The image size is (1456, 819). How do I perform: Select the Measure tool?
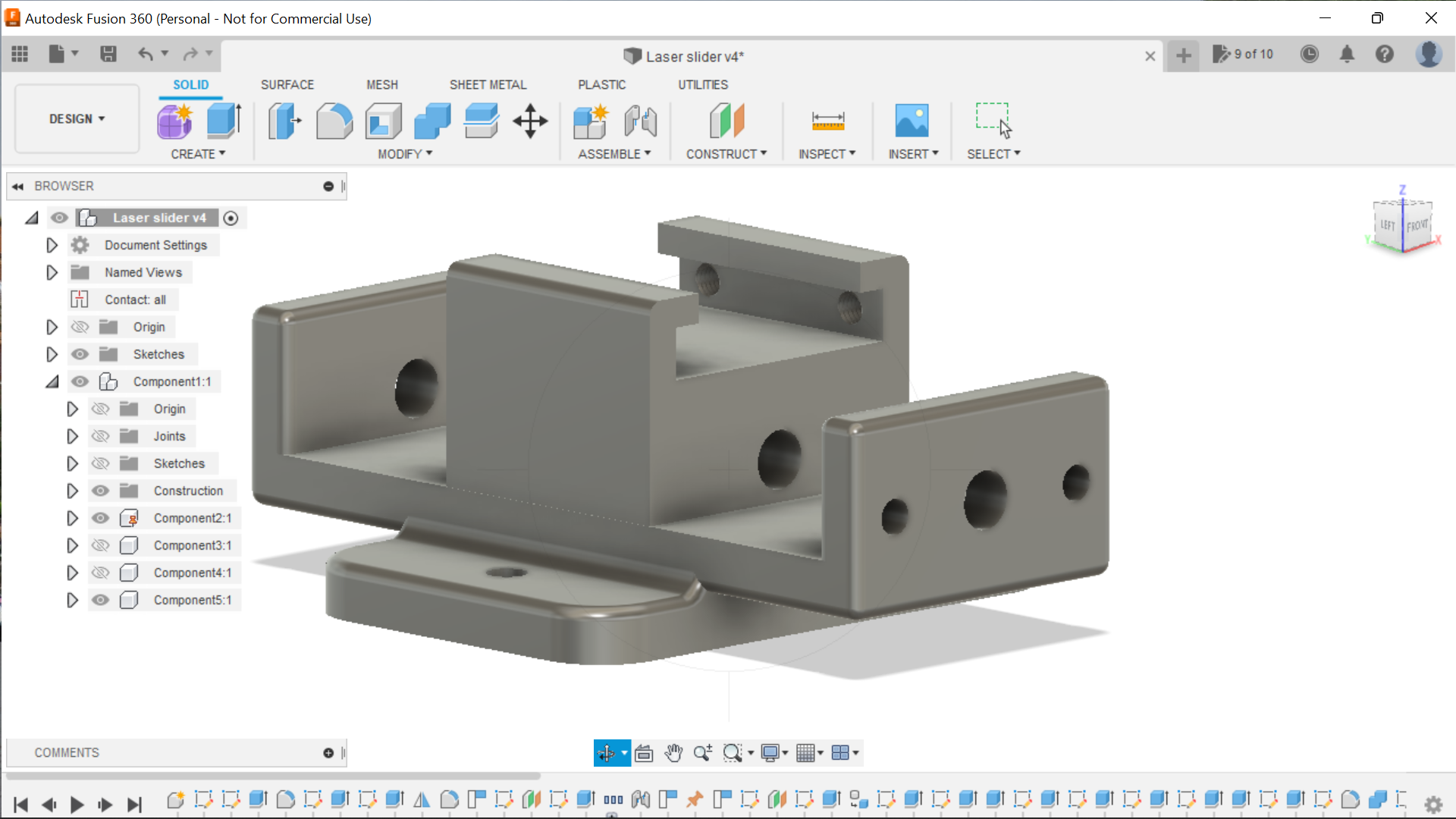click(827, 121)
